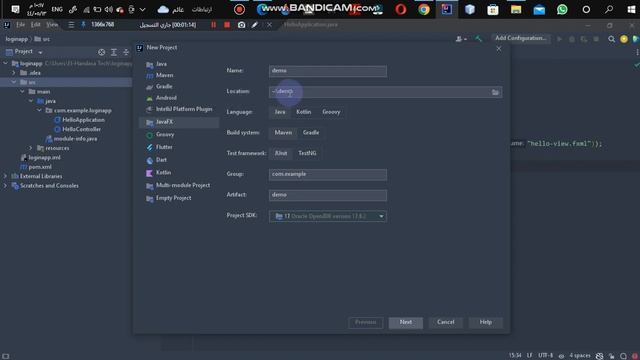640x360 pixels.
Task: Click select opened file icon in Project panel
Action: [x=101, y=52]
